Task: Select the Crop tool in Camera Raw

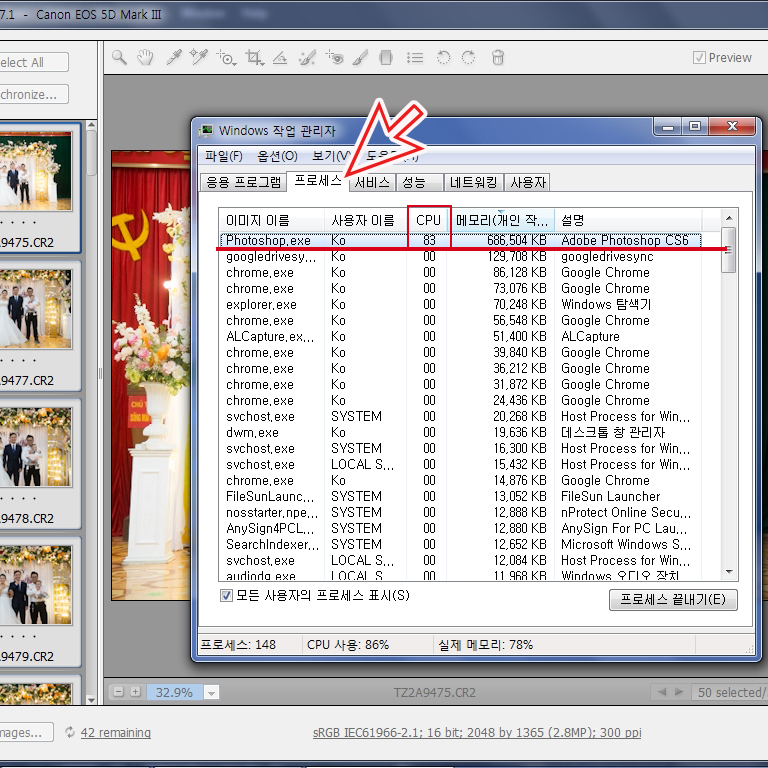Action: pyautogui.click(x=254, y=58)
